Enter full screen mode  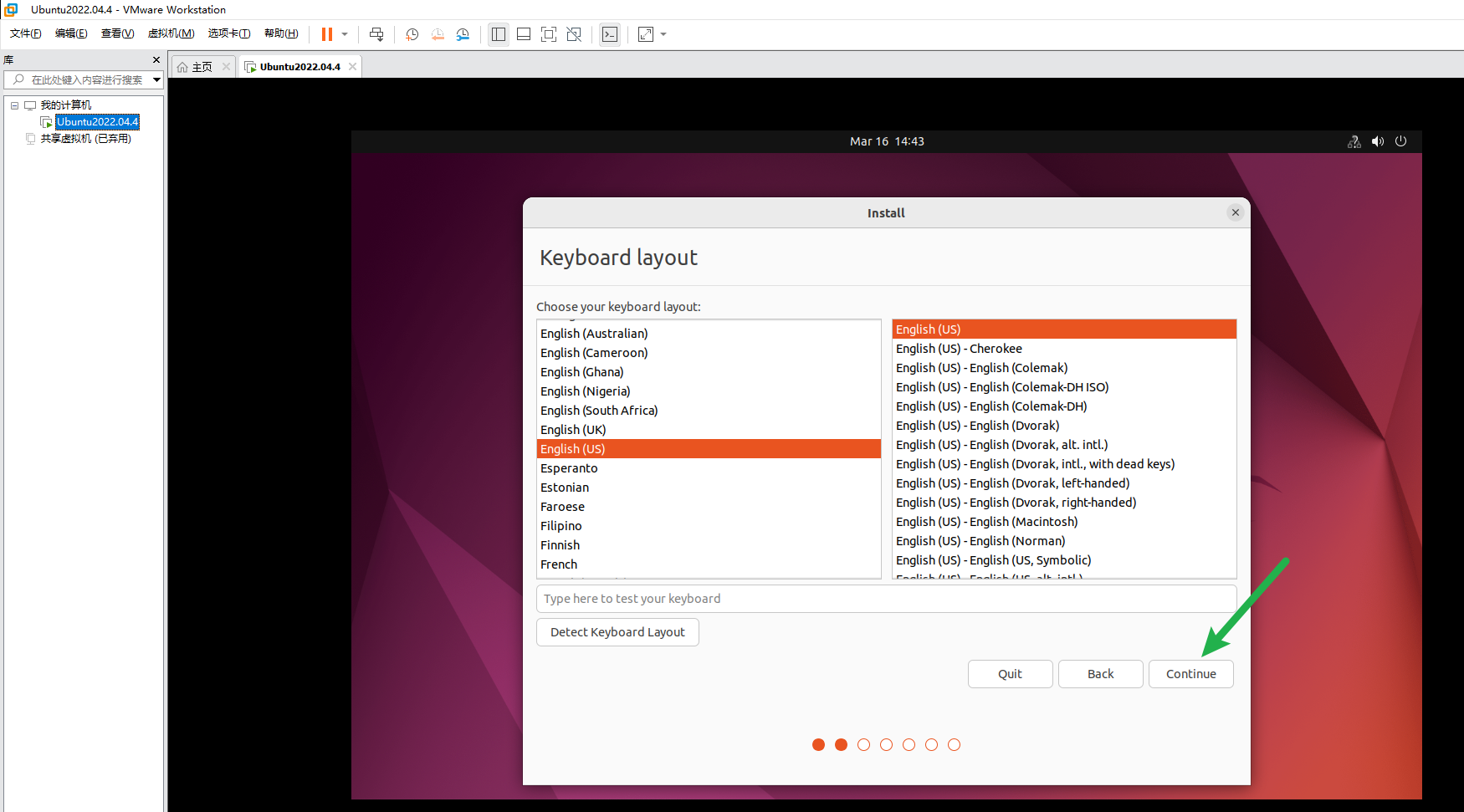549,34
